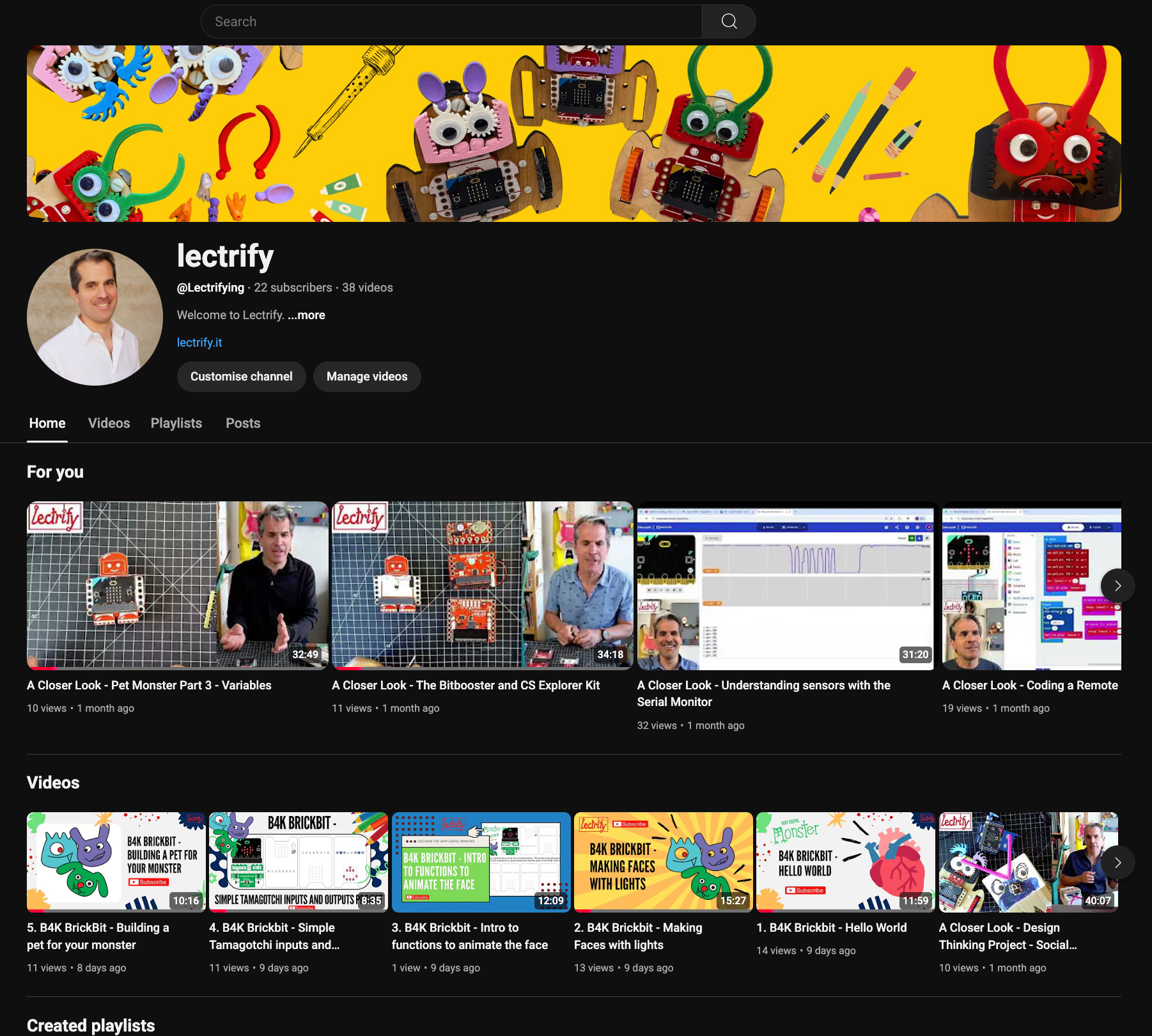
Task: Click the 14 views • 9 days ago text
Action: pos(806,951)
